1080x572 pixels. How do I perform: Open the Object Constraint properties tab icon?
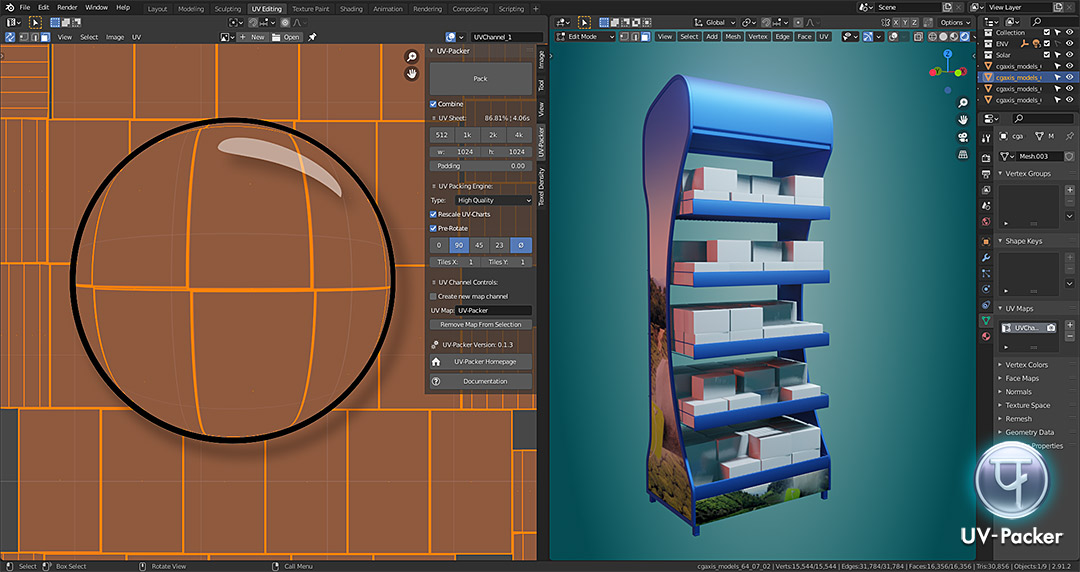[x=986, y=305]
